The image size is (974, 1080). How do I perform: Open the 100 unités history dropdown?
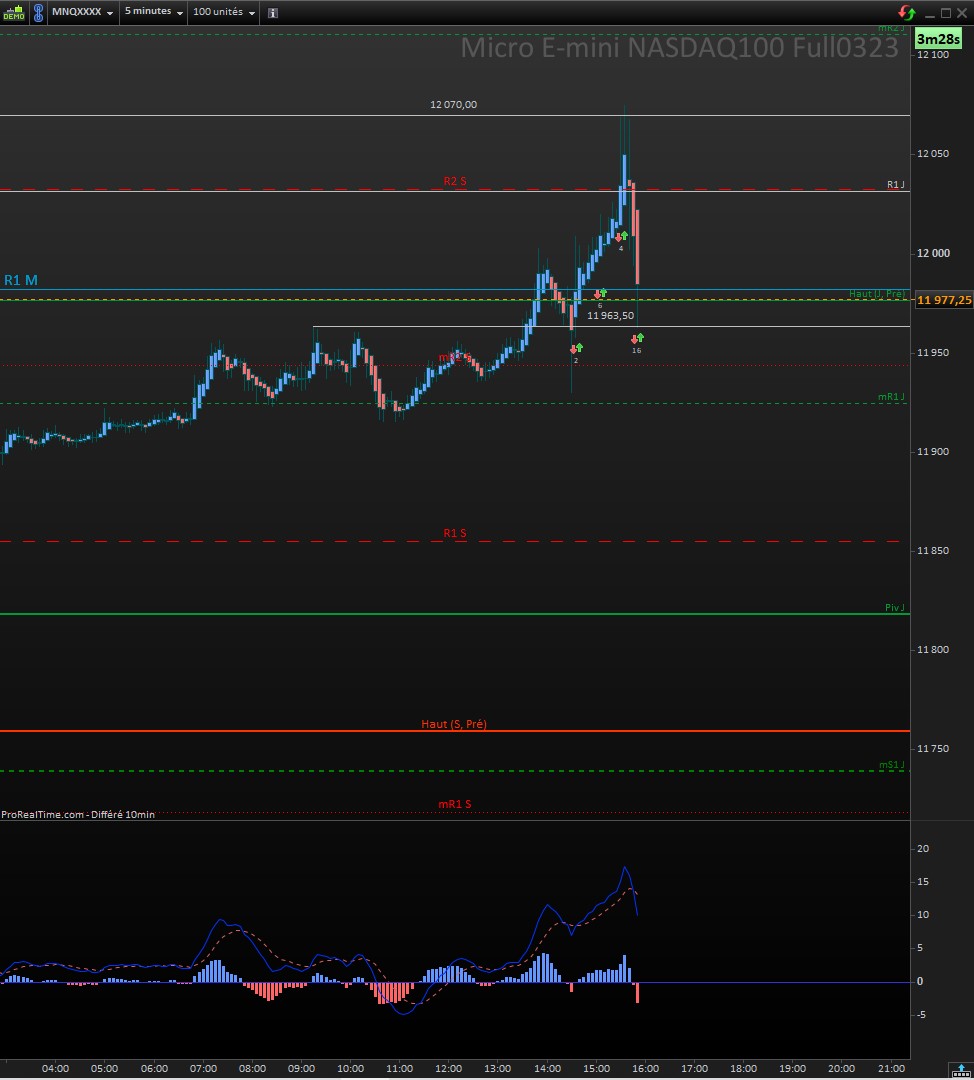click(224, 12)
